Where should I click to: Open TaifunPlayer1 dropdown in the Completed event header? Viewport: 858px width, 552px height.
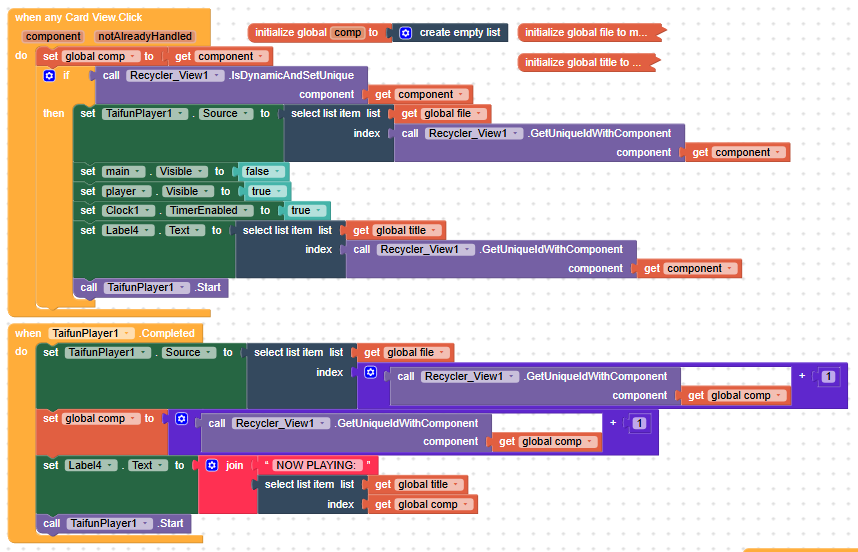(91, 334)
